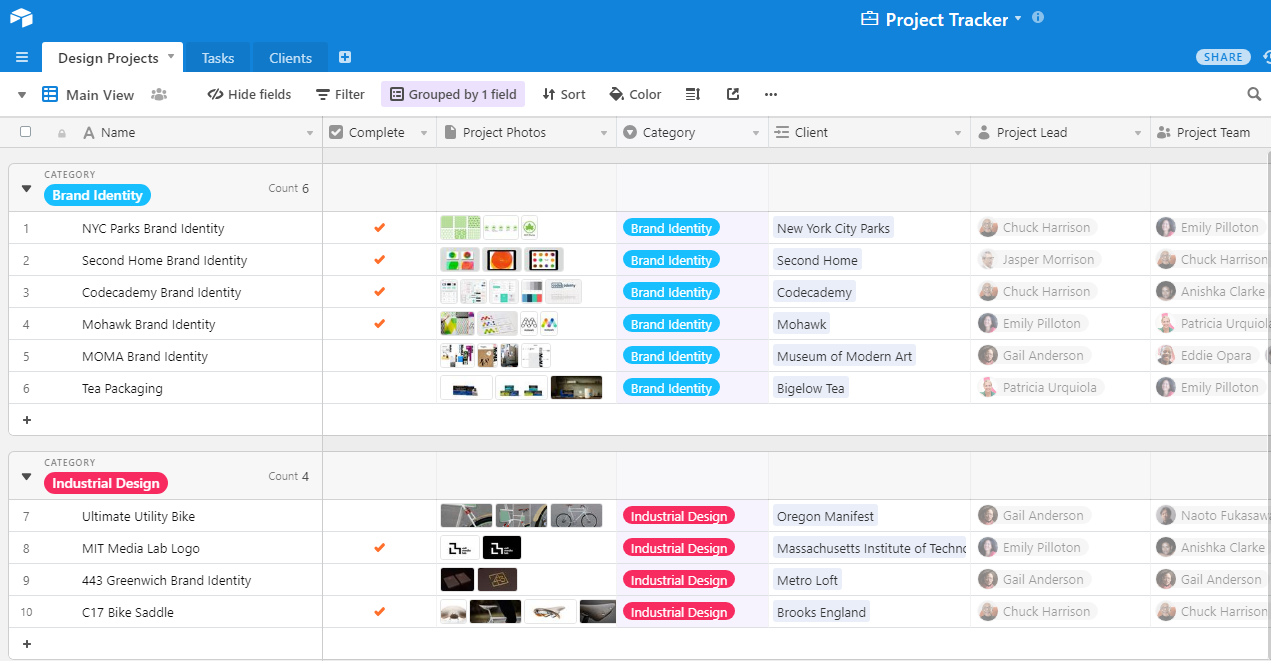Image resolution: width=1271 pixels, height=661 pixels.
Task: Open first photo thumbnail of Ultimate Utility Bike
Action: point(466,516)
